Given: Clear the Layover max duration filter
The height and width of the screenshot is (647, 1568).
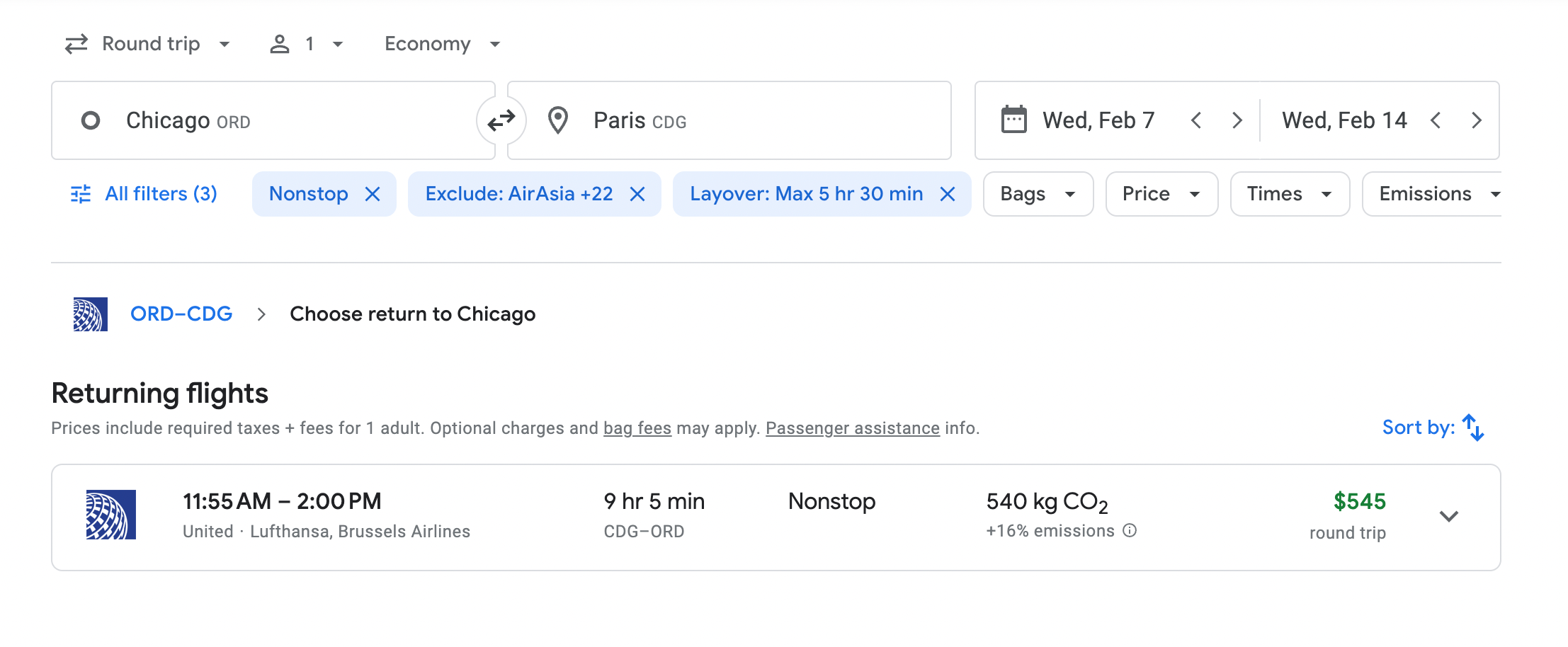Looking at the screenshot, I should (x=948, y=194).
